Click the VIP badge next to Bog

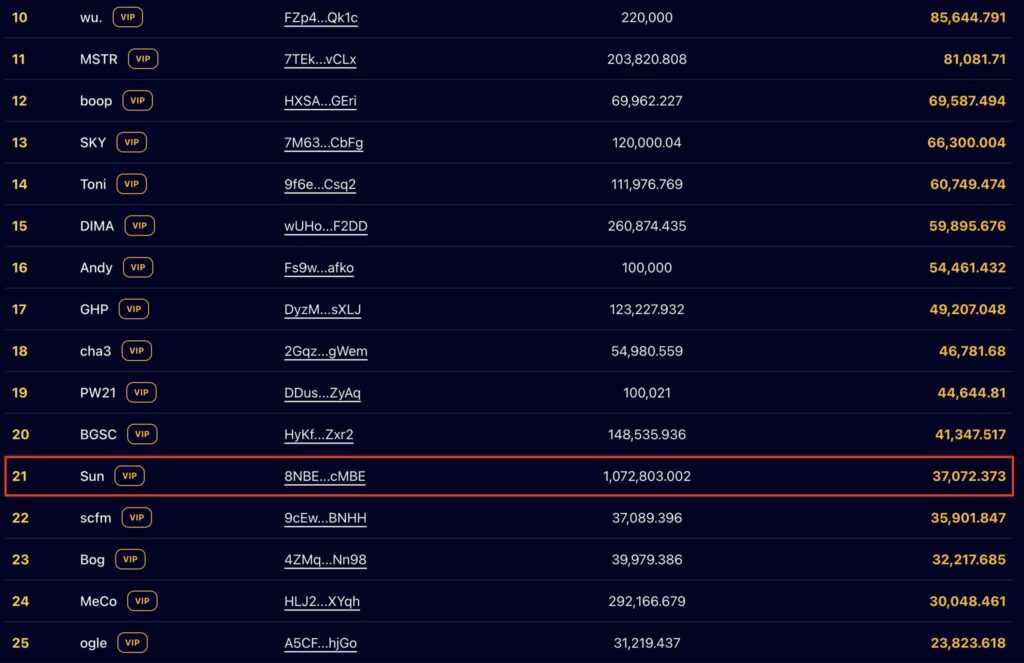click(x=130, y=559)
